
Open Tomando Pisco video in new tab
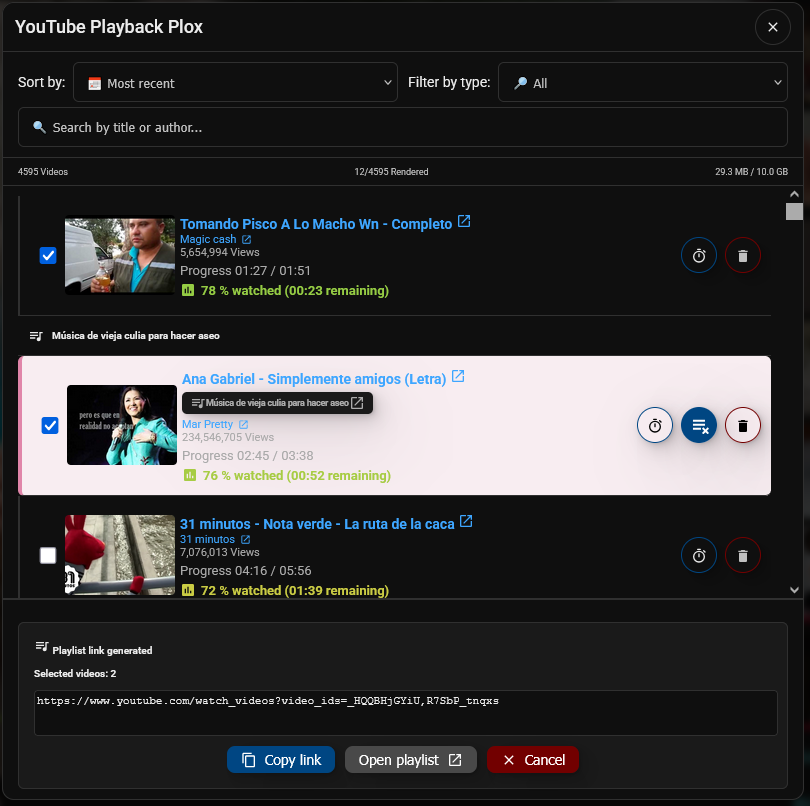[463, 222]
